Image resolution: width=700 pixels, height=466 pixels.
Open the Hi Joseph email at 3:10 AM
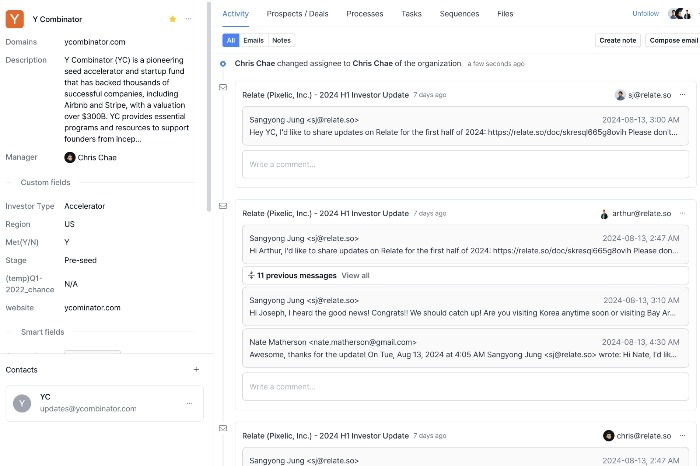pos(465,307)
